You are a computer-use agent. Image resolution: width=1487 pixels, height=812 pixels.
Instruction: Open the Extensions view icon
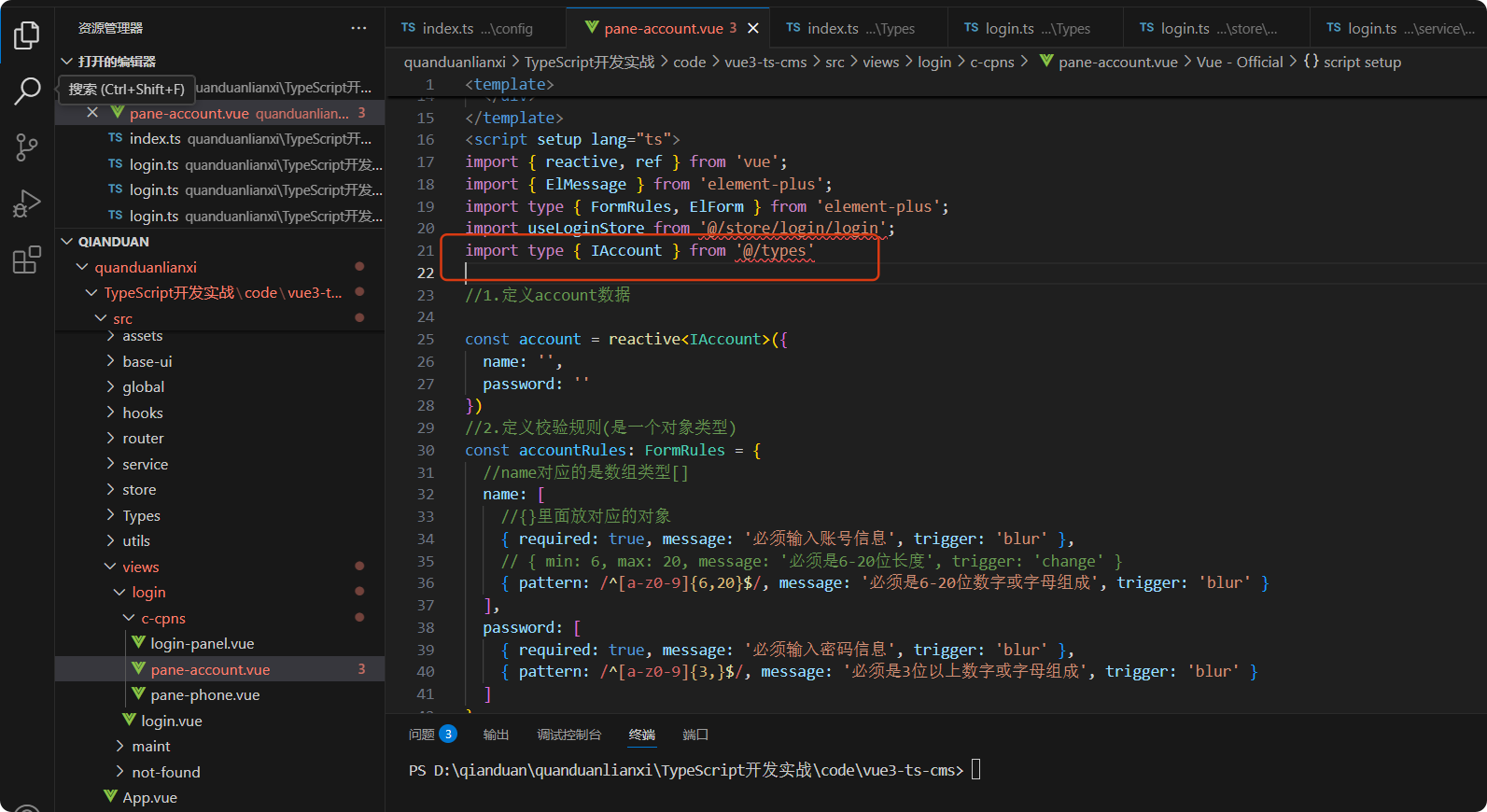tap(27, 259)
